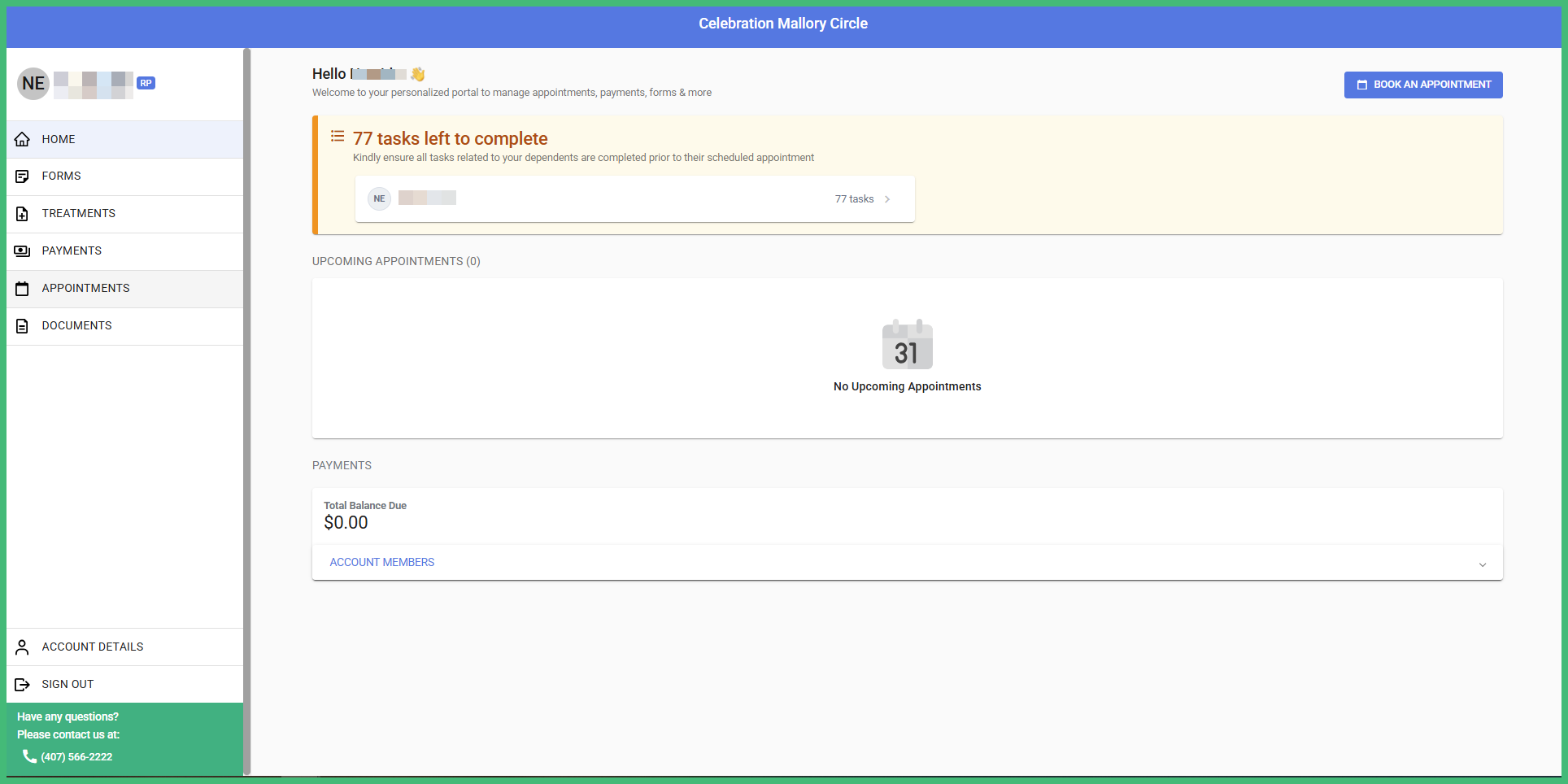This screenshot has height=784, width=1568.
Task: Open the 77 tasks list via its chevron
Action: (x=887, y=198)
